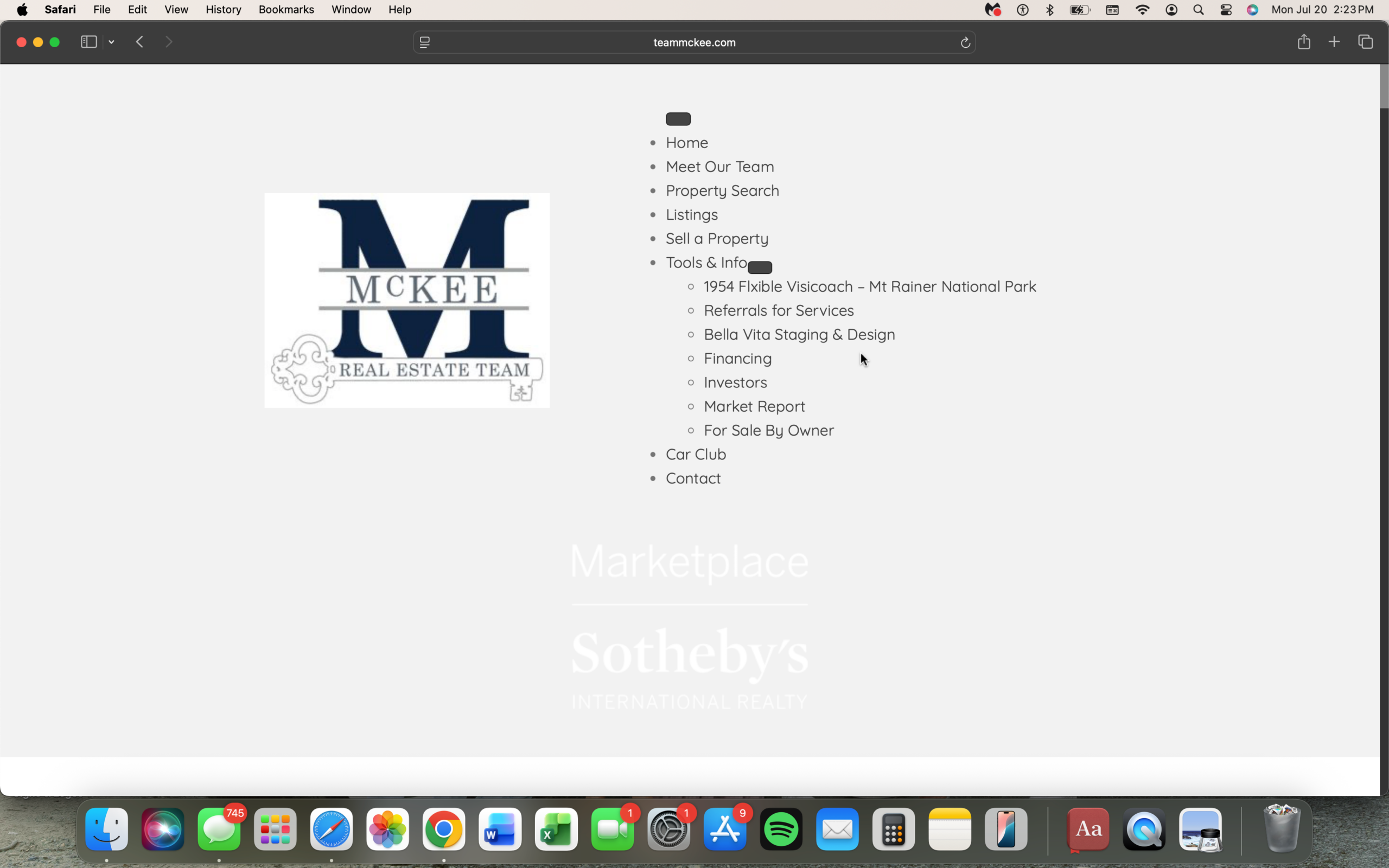Show Safari tab overview

(x=1366, y=42)
